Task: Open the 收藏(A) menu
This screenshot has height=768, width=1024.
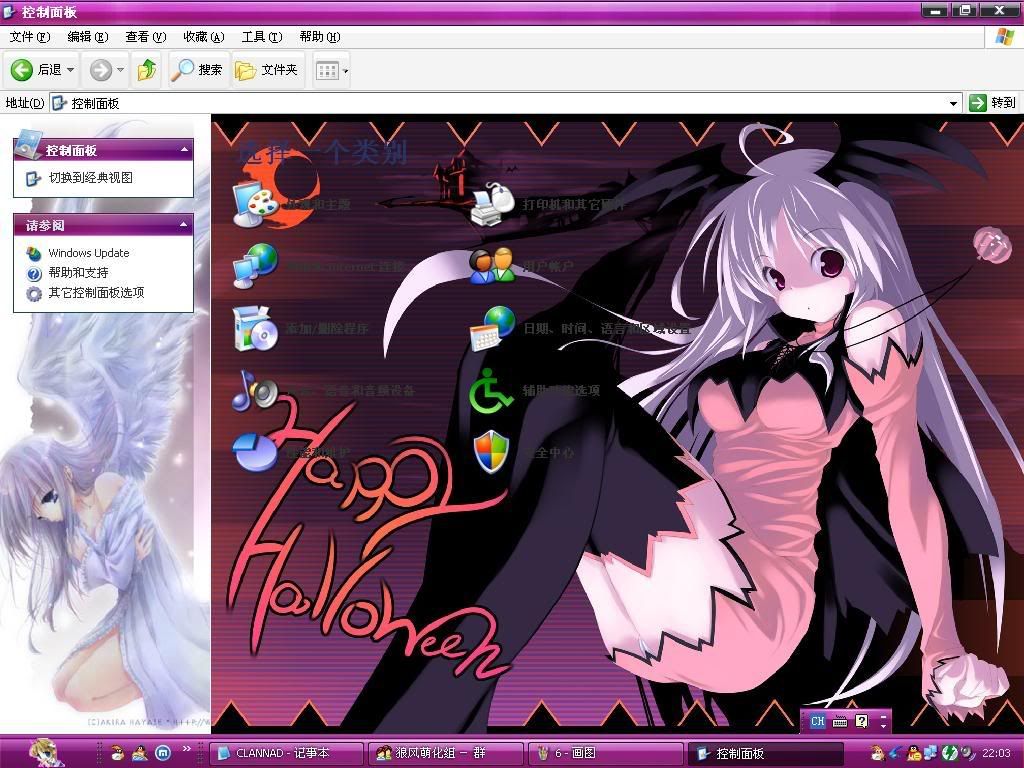Action: (204, 37)
